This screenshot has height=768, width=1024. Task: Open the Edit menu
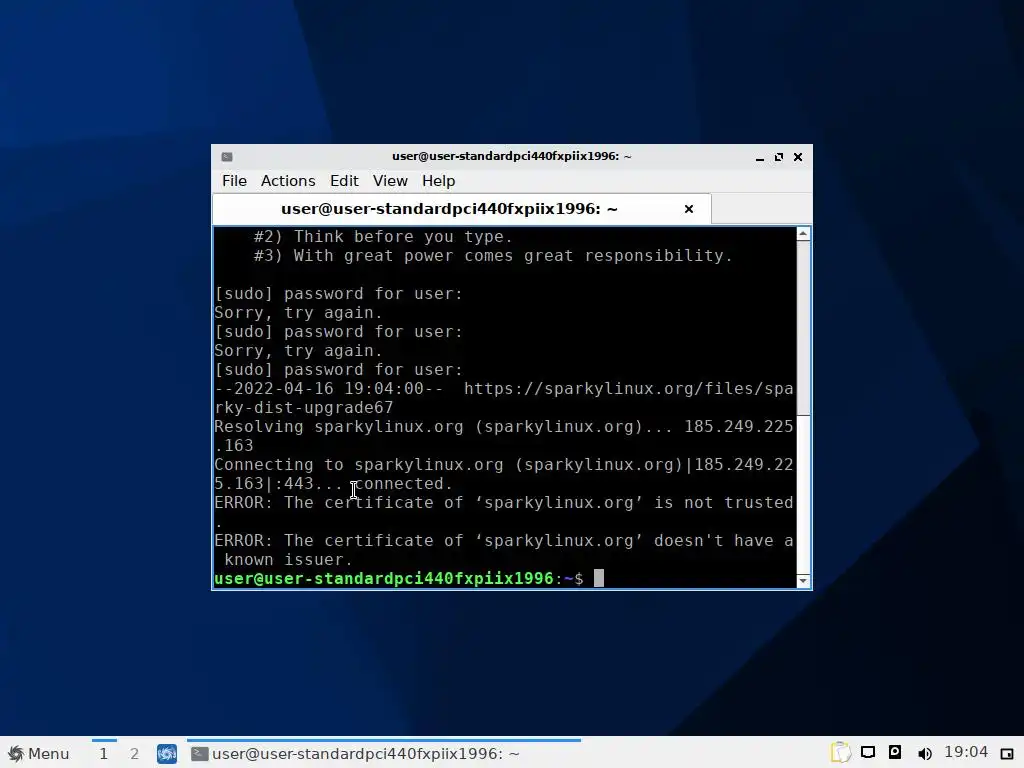[x=344, y=181]
